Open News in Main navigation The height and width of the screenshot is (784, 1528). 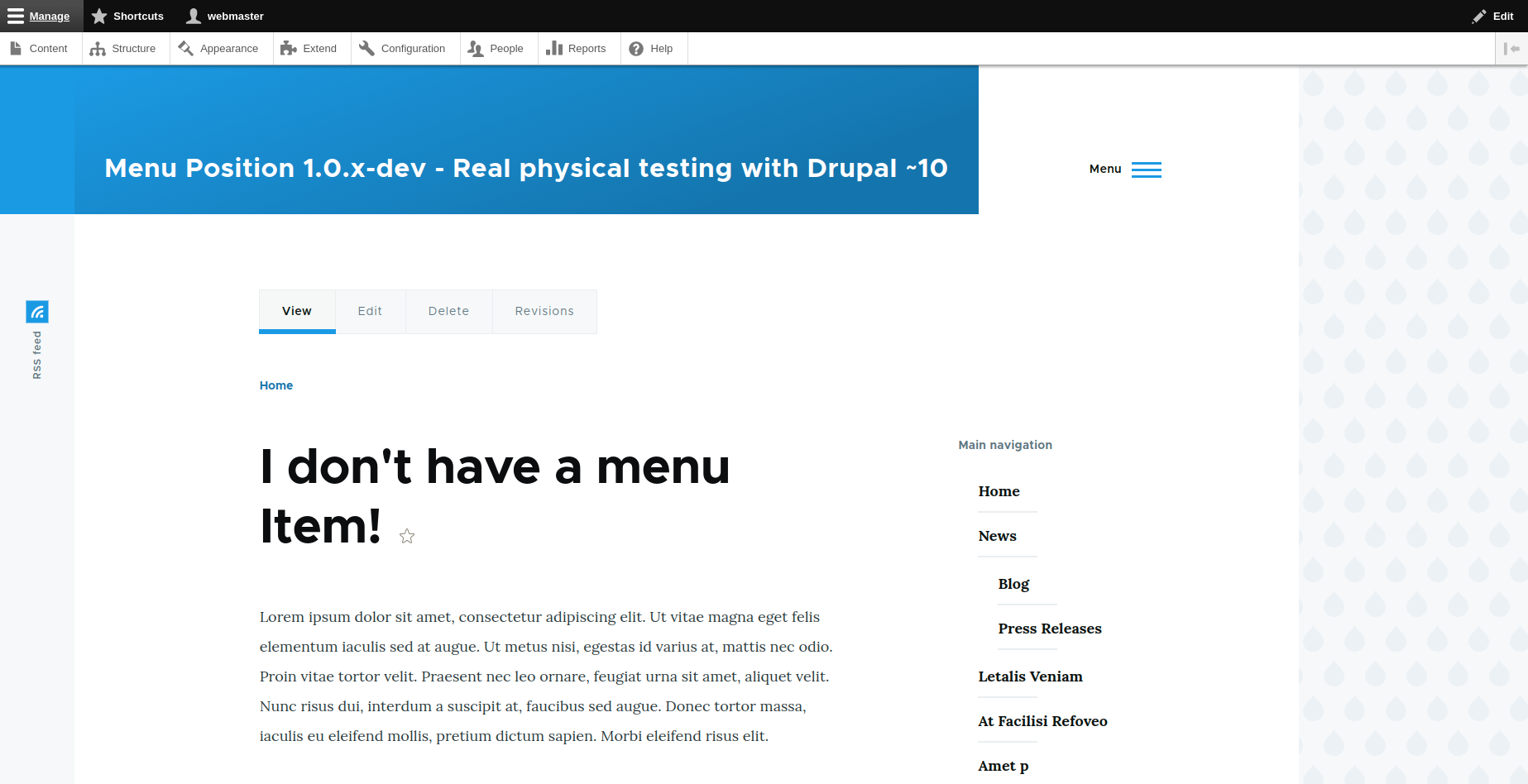pyautogui.click(x=997, y=536)
